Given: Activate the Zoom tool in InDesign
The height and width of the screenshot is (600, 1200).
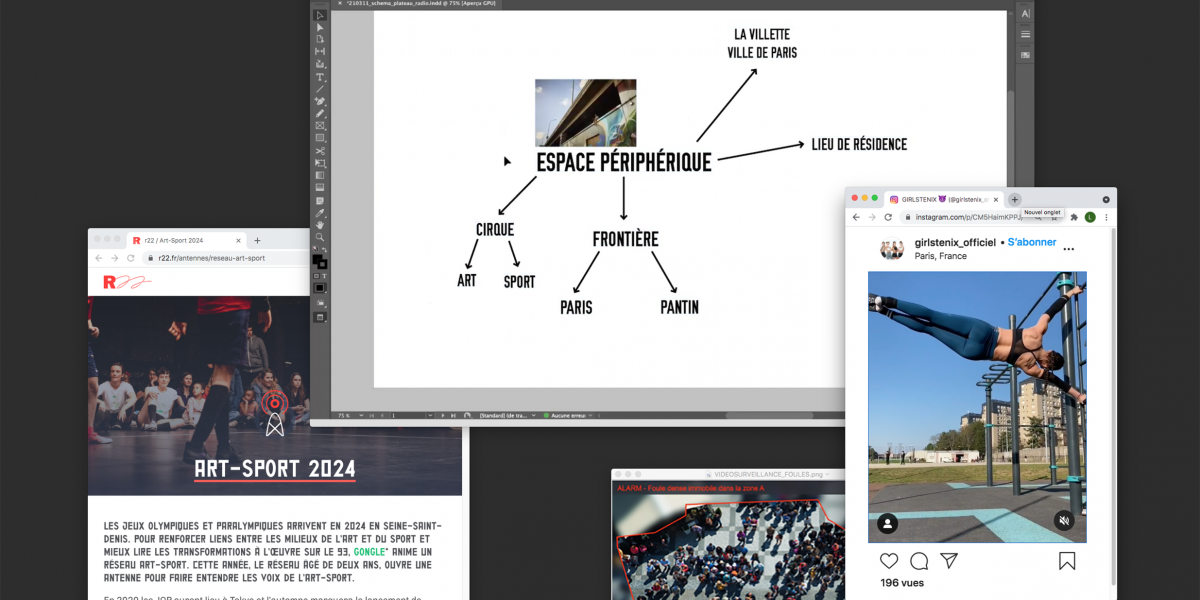Looking at the screenshot, I should tap(320, 237).
